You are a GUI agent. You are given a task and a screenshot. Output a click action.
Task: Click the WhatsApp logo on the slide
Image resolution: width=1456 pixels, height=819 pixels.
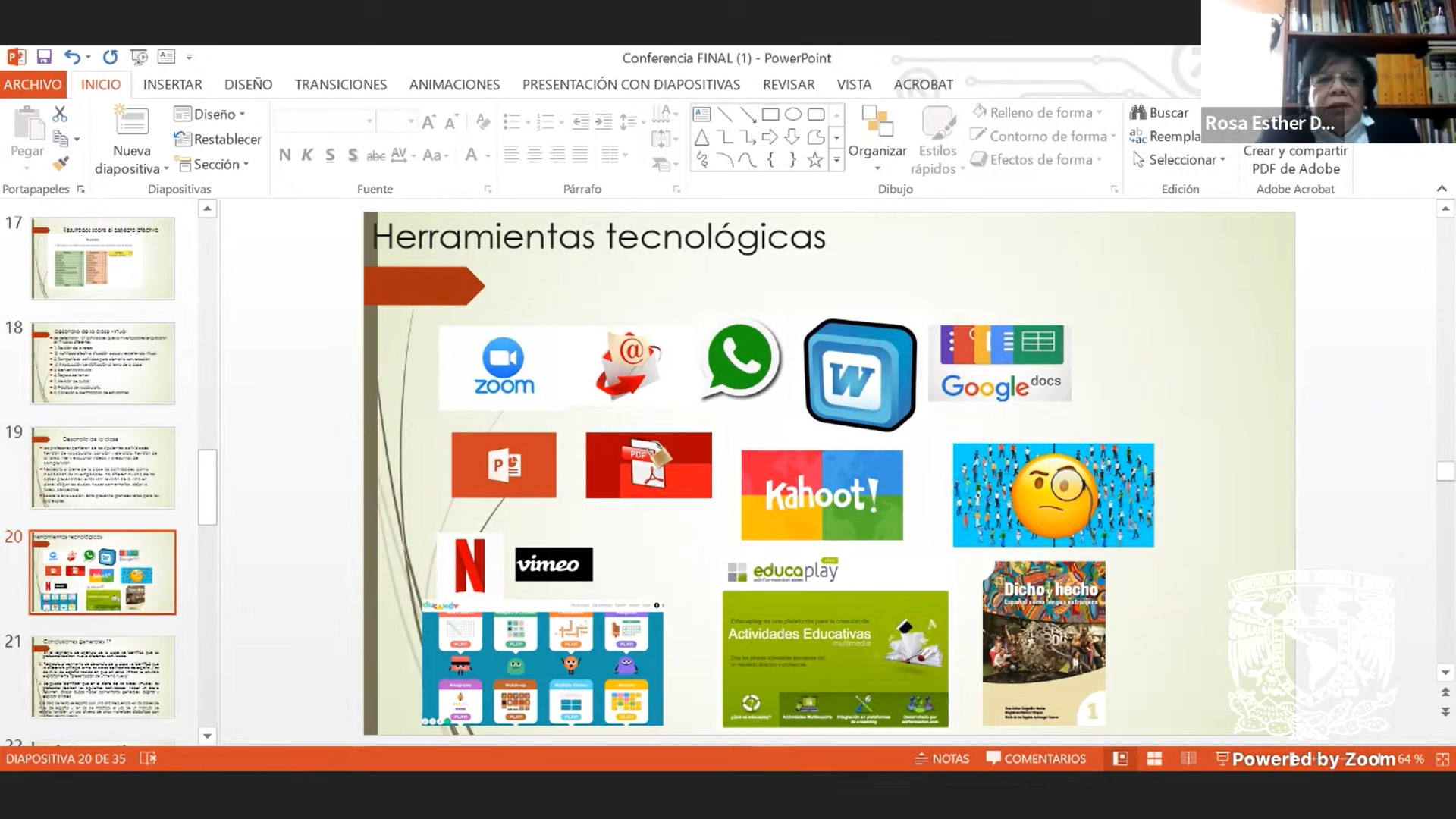click(739, 361)
